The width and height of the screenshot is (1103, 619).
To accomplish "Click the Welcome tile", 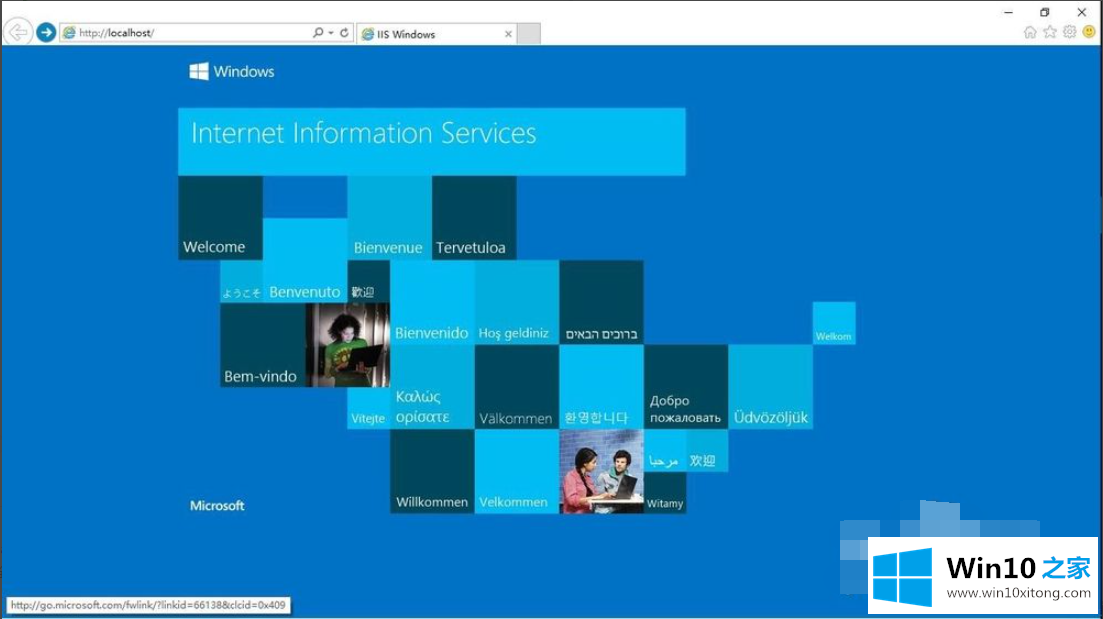I will [x=220, y=217].
